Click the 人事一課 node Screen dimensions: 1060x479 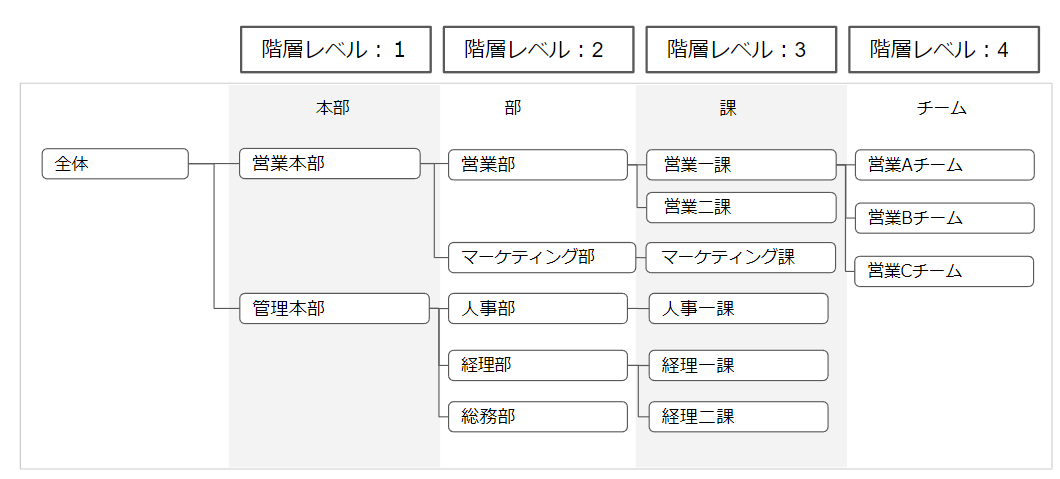pos(738,309)
